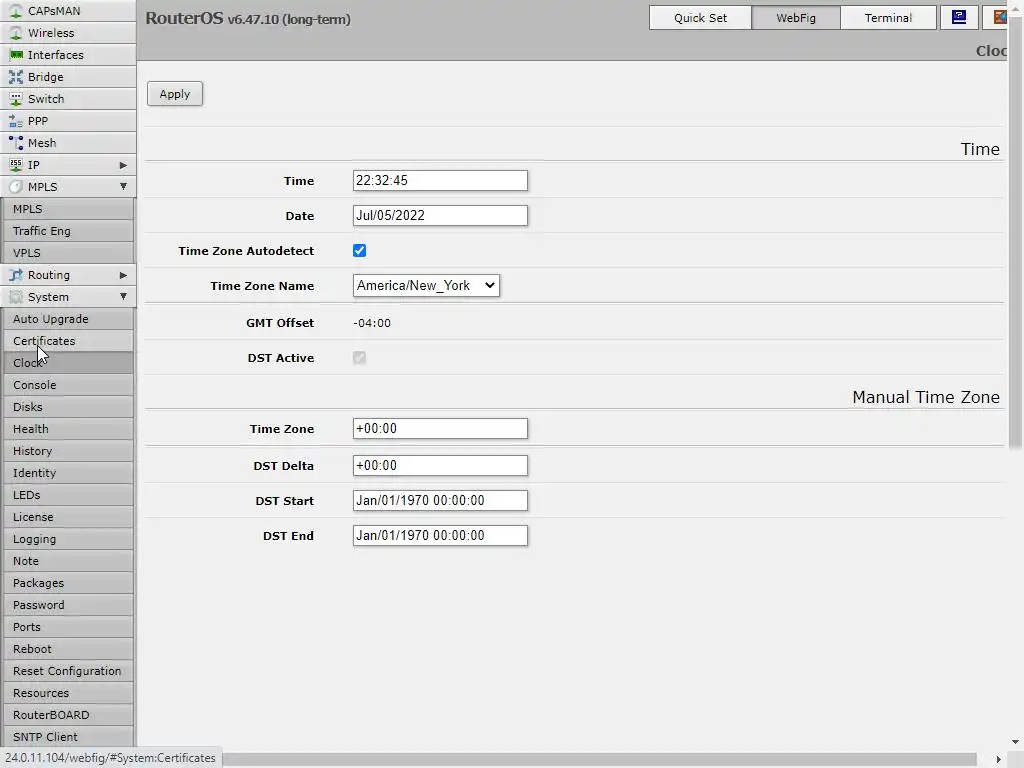This screenshot has width=1024, height=768.
Task: Click the Routing icon in sidebar
Action: [16, 275]
